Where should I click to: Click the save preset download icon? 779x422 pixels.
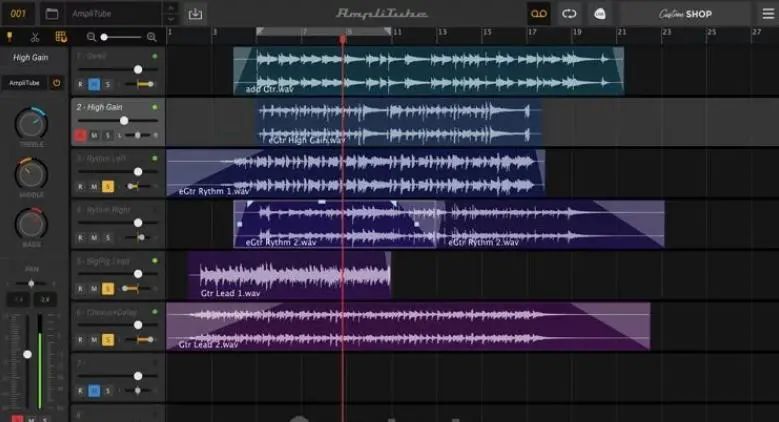pyautogui.click(x=195, y=14)
